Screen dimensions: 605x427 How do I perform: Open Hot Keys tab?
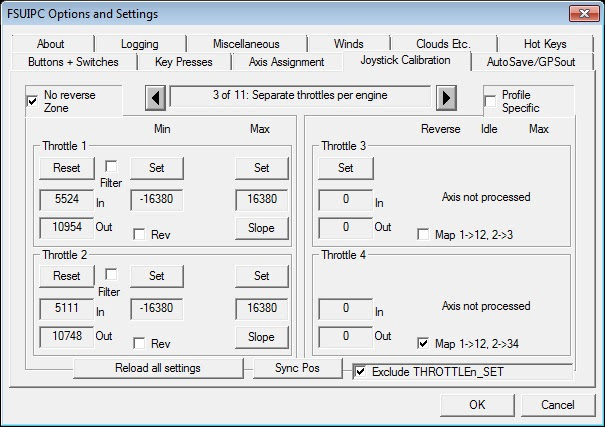click(x=545, y=44)
